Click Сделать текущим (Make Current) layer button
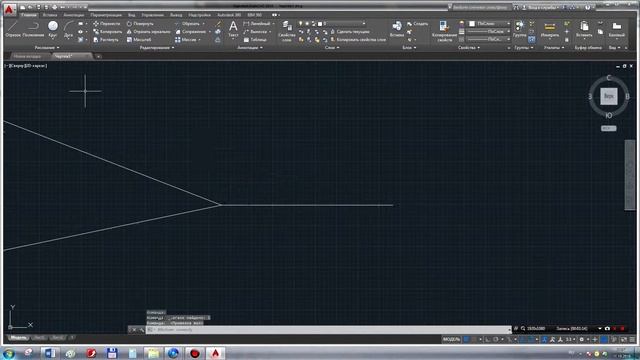 [x=350, y=31]
